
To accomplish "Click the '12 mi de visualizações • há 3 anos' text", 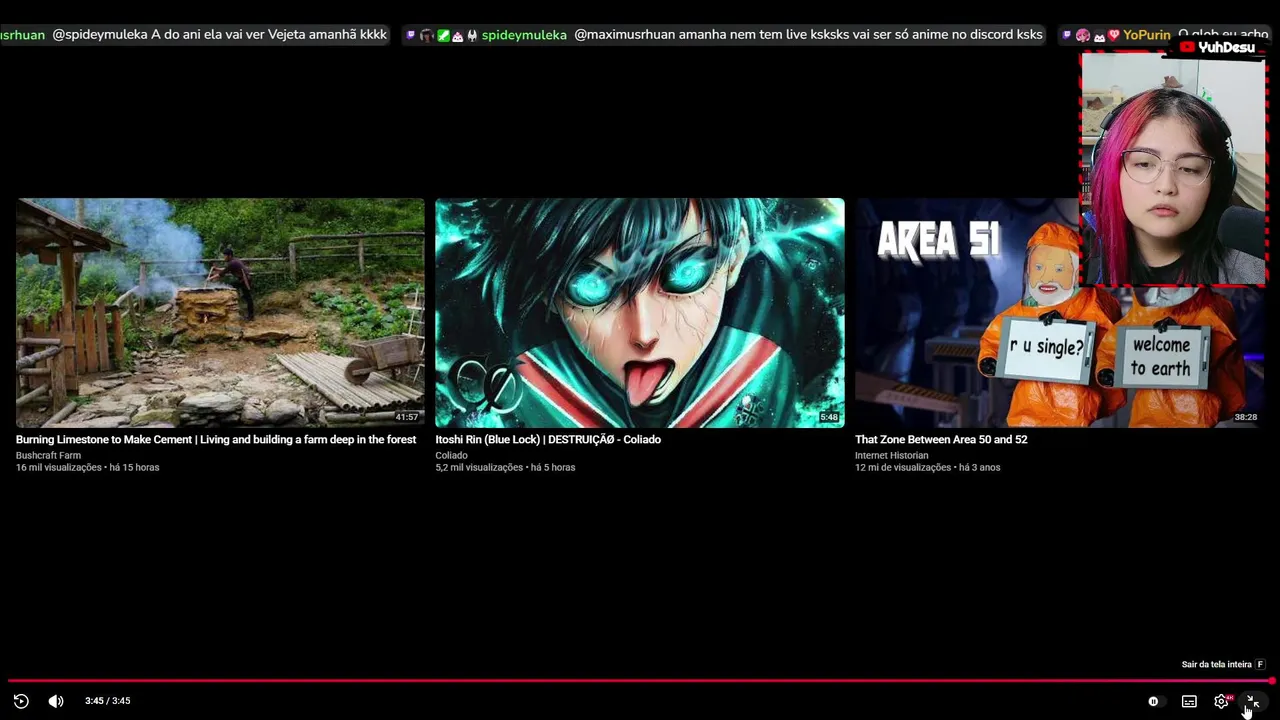I will tap(927, 467).
